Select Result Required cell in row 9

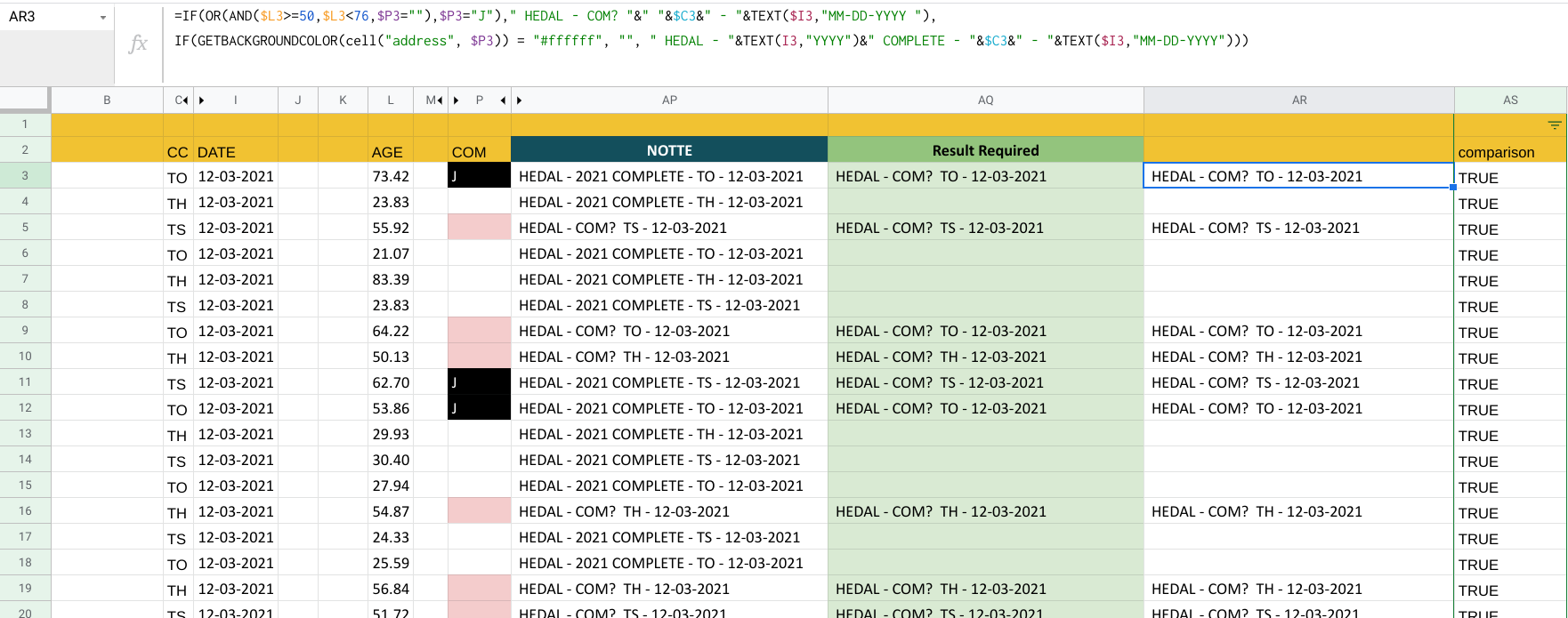click(985, 331)
